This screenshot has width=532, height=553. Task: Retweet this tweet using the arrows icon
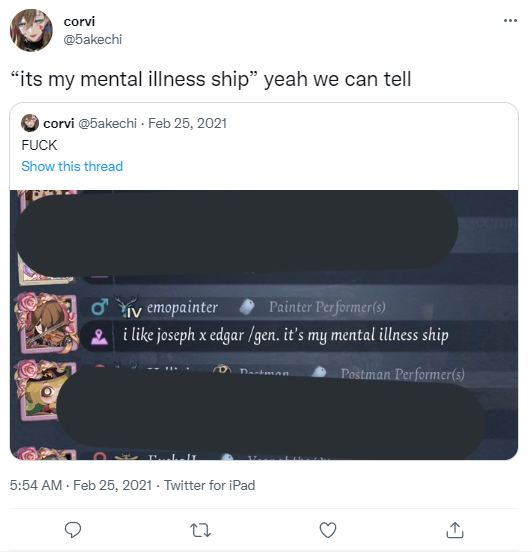[200, 530]
